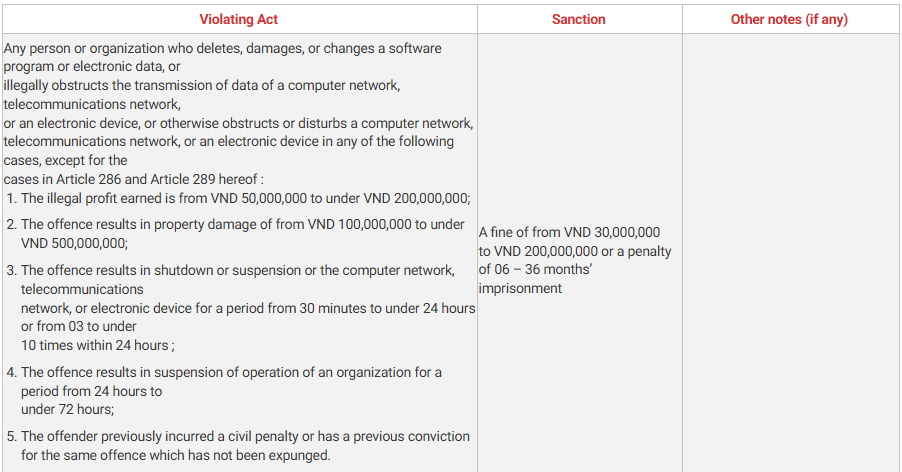Click the line "illegally obstructs the transmission of data"
This screenshot has height=472, width=902.
point(201,85)
